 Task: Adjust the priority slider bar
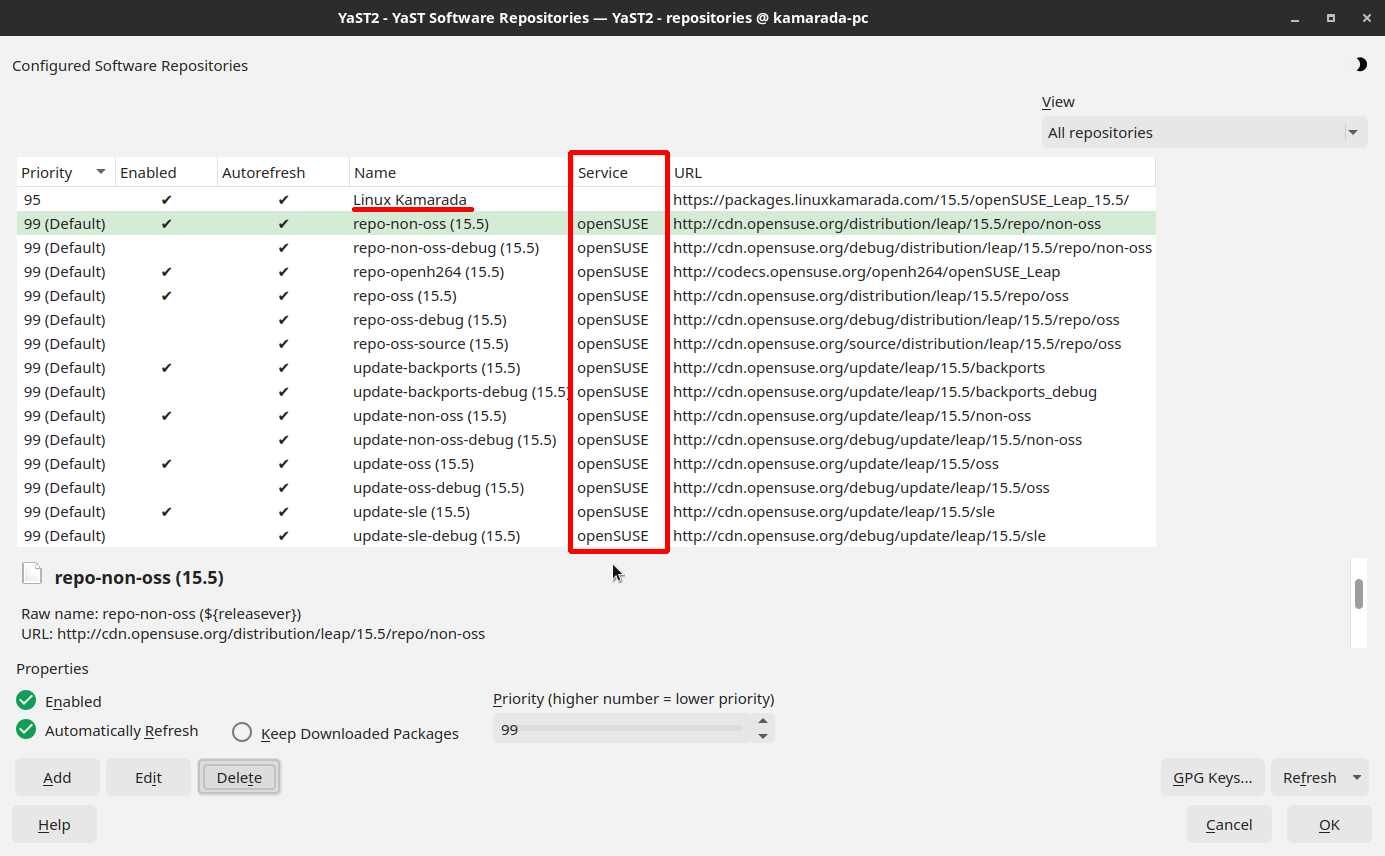[x=632, y=729]
